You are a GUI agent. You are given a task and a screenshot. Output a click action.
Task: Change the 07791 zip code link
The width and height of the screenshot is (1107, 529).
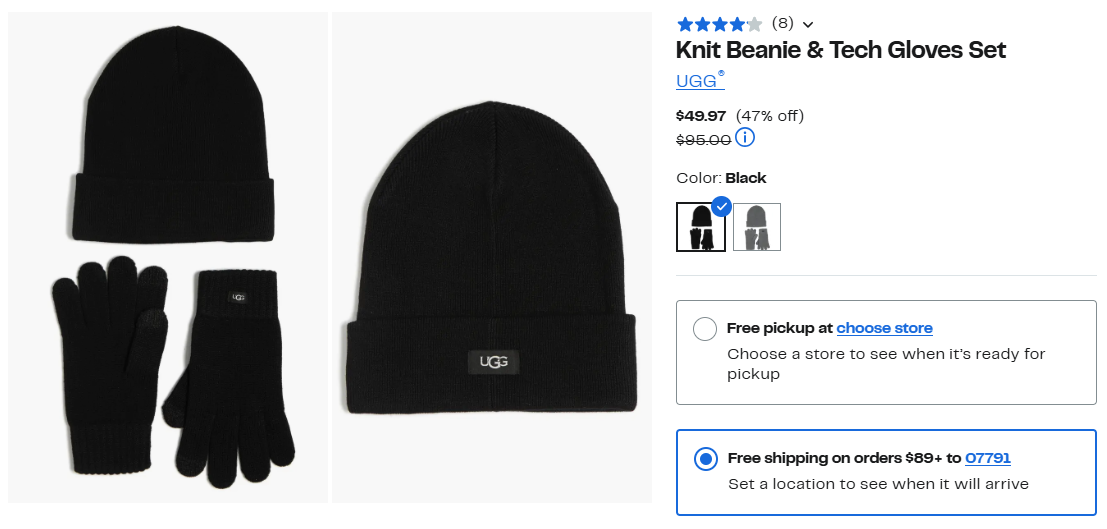[987, 458]
